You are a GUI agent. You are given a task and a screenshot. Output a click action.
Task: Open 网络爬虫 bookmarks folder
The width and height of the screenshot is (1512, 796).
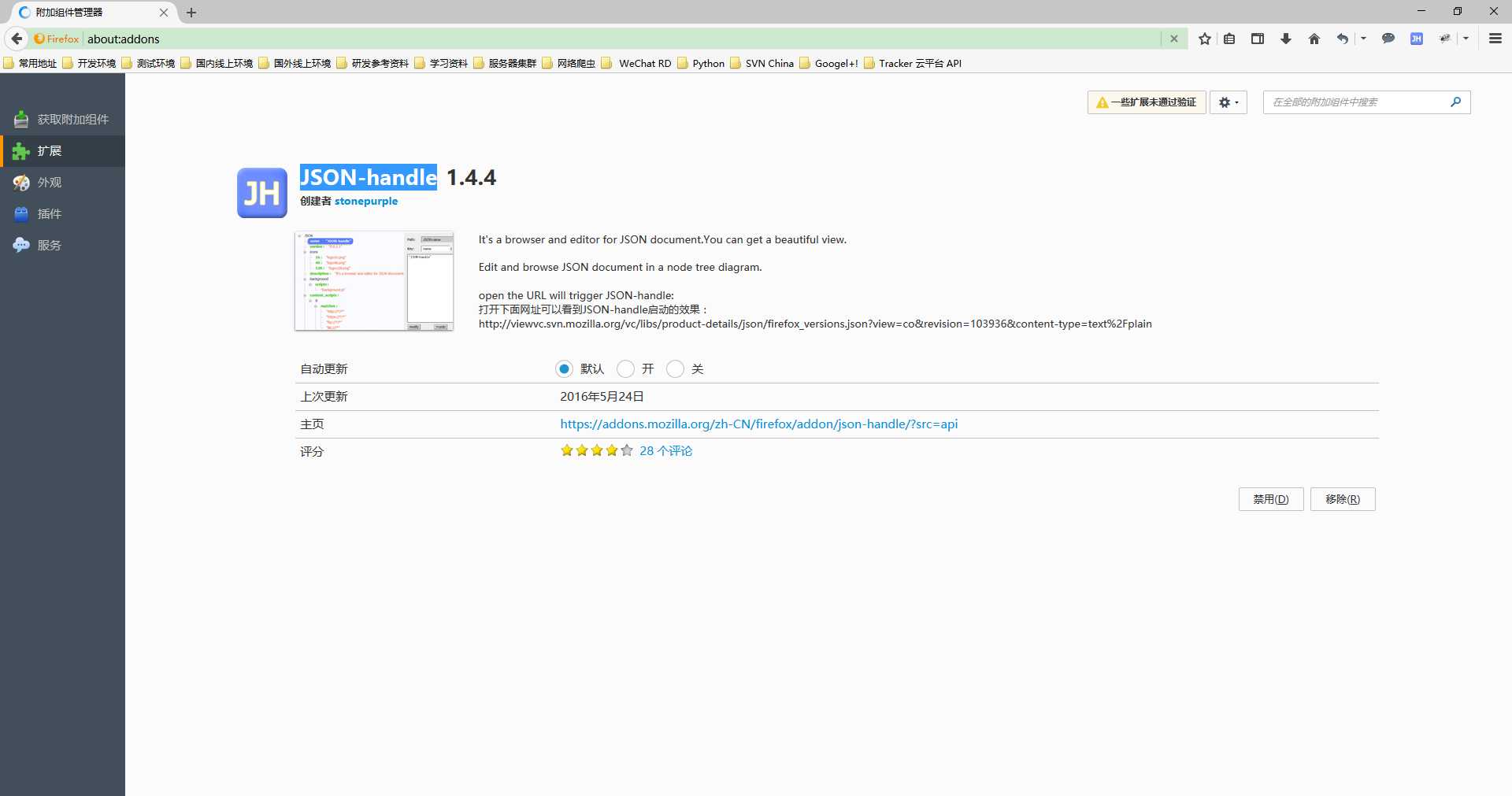click(569, 64)
